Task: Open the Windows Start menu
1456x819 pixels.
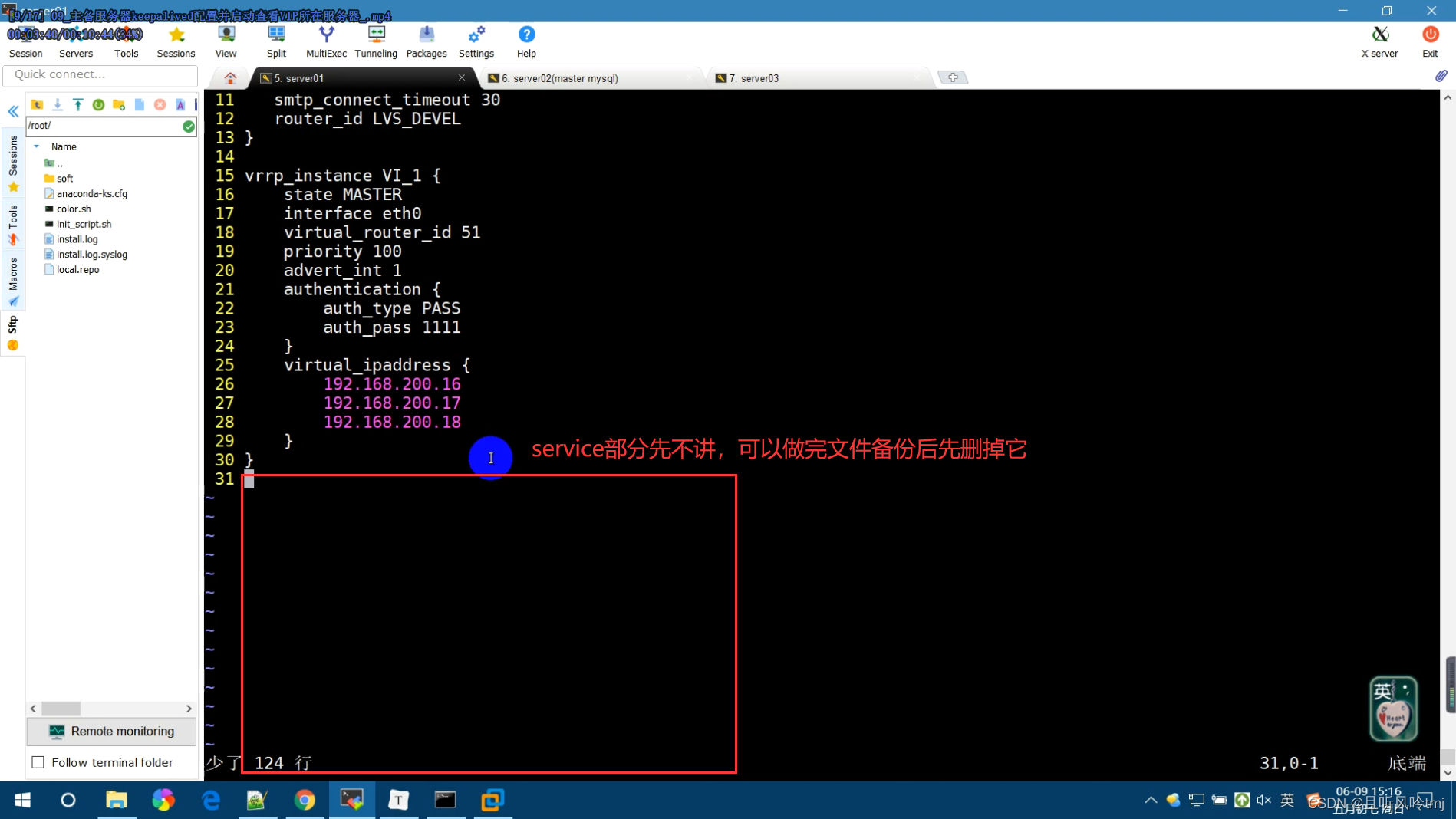Action: click(22, 800)
